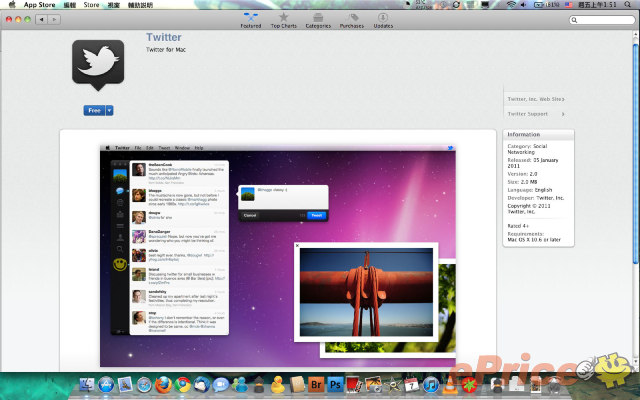Open Safari from the Dock

click(x=144, y=384)
